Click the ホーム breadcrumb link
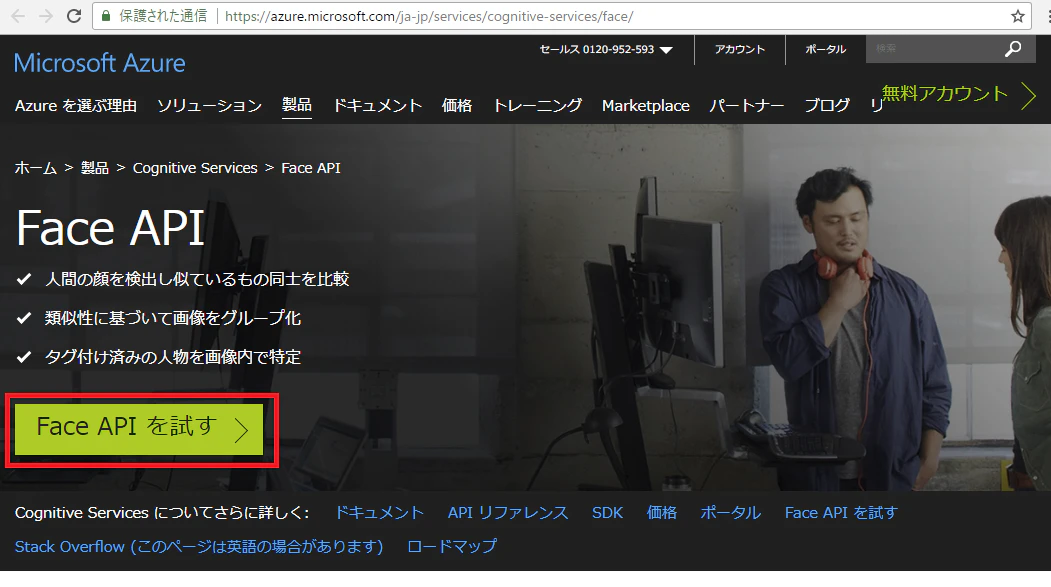The width and height of the screenshot is (1051, 587). tap(36, 168)
